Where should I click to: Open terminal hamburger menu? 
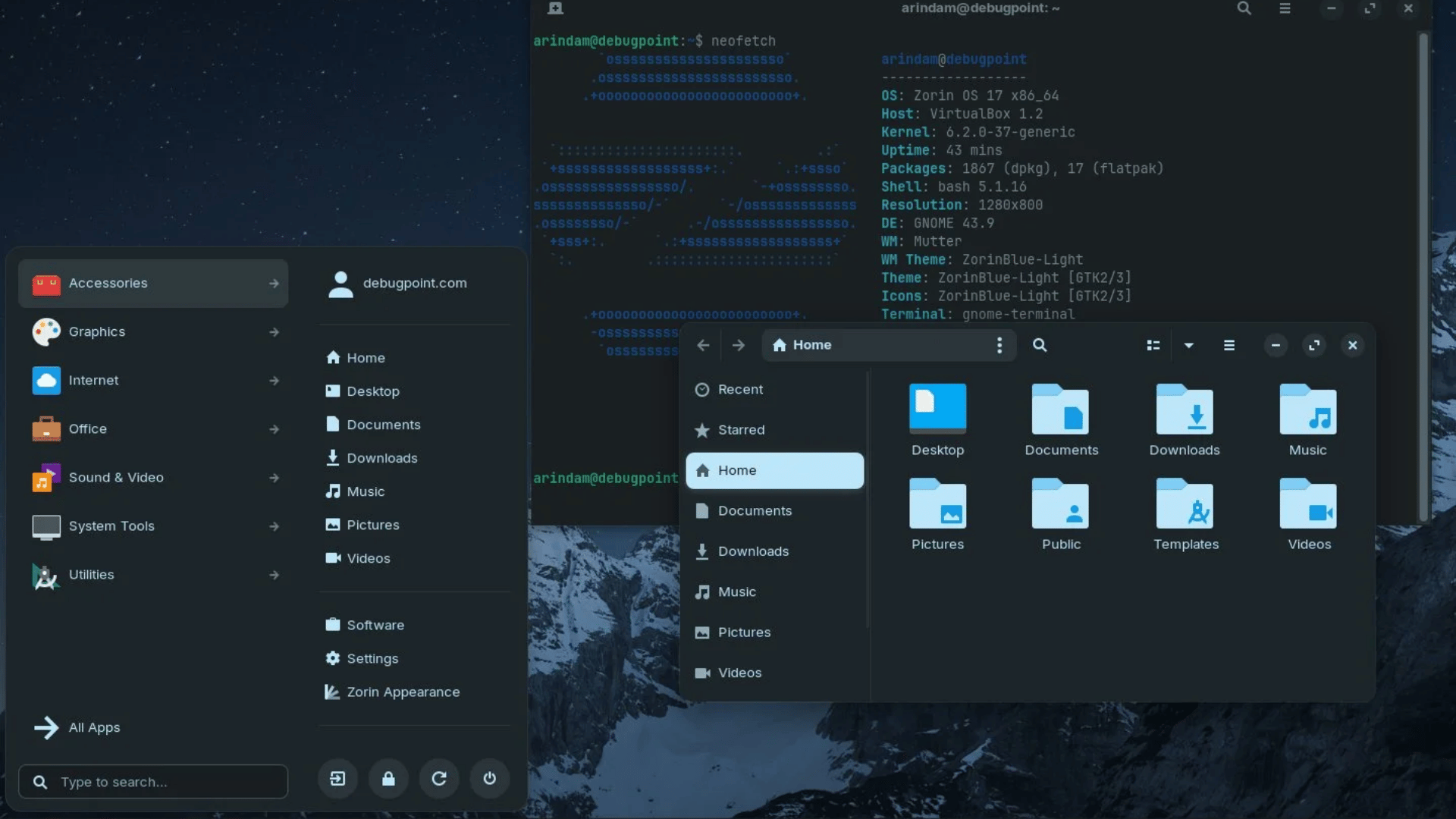[x=1285, y=8]
